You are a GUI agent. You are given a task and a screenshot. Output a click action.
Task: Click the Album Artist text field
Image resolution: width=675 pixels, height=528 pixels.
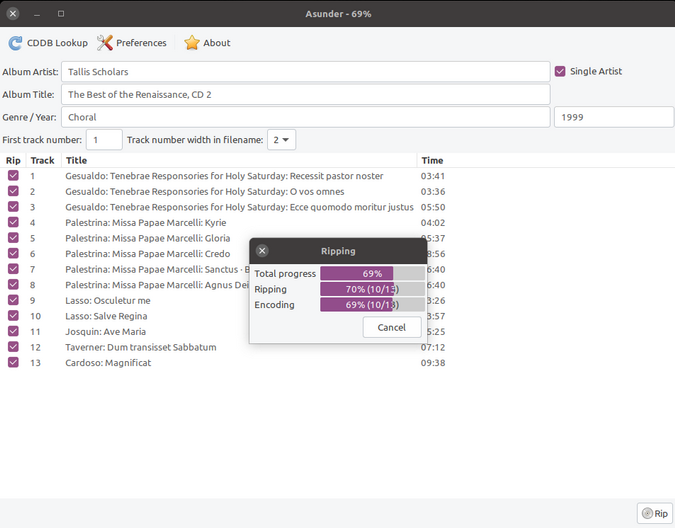pyautogui.click(x=305, y=72)
